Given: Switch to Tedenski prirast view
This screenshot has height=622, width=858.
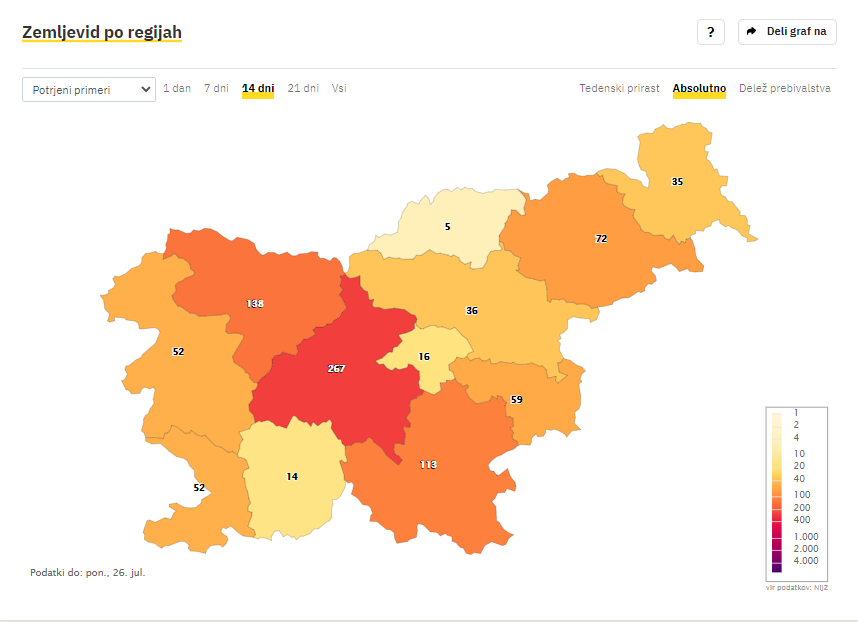Looking at the screenshot, I should tap(619, 88).
